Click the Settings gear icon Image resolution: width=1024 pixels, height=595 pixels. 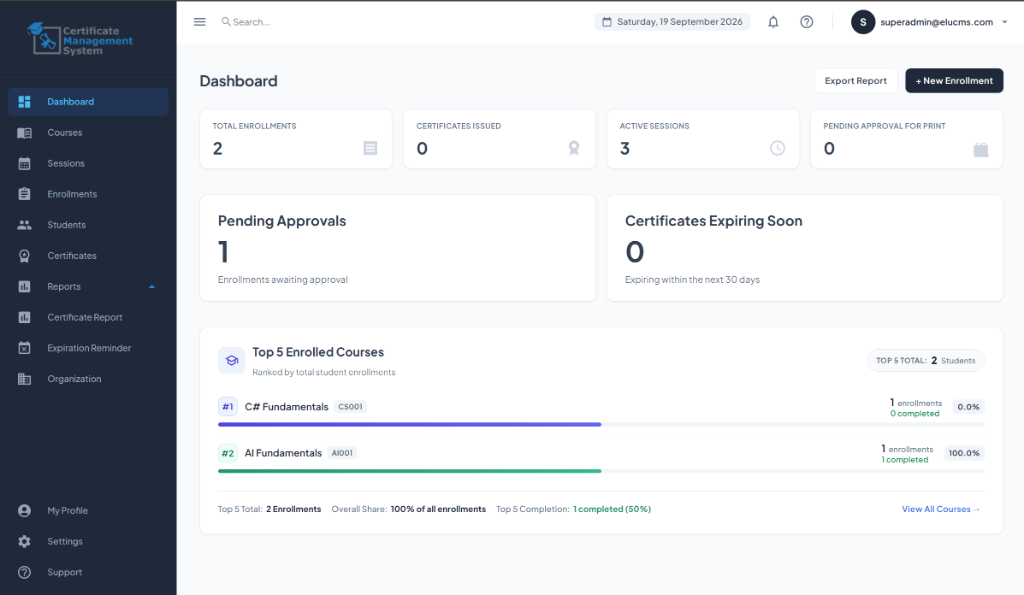pos(24,541)
